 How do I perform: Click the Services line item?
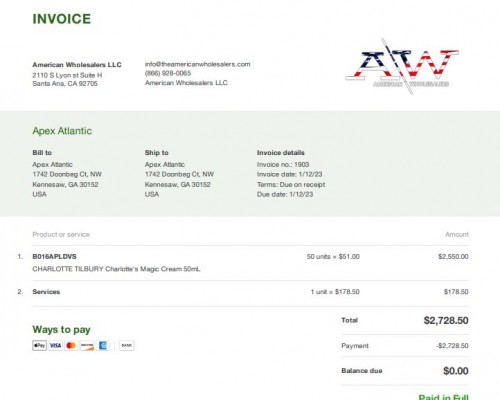pos(46,292)
